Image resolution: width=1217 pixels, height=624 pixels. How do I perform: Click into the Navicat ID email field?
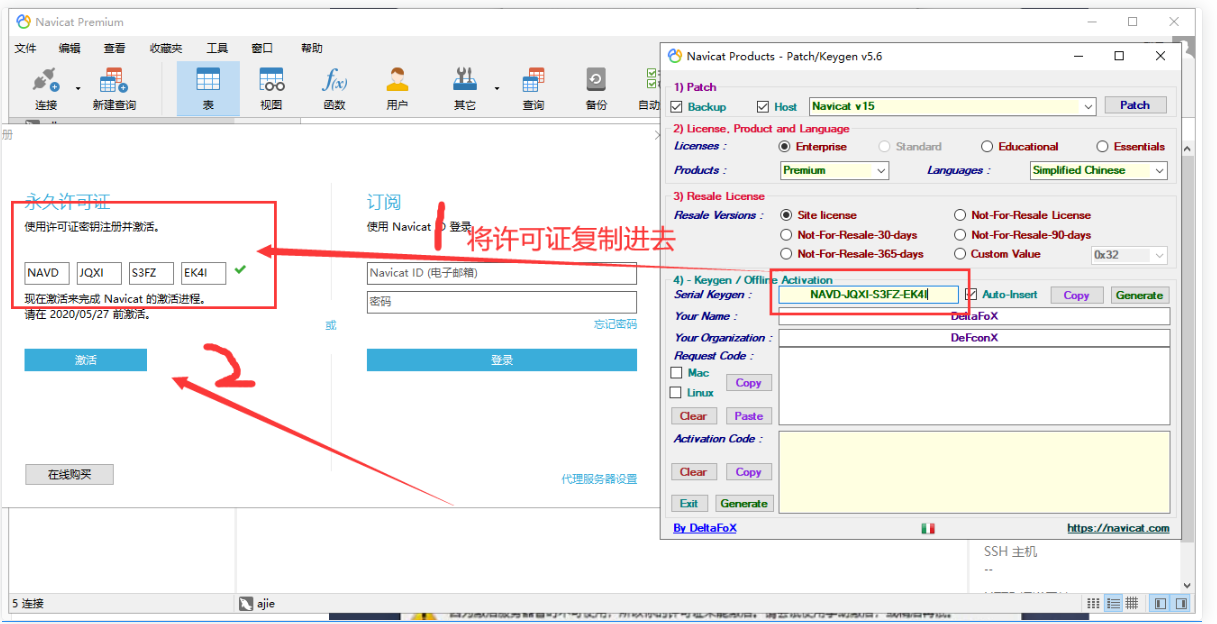click(501, 273)
